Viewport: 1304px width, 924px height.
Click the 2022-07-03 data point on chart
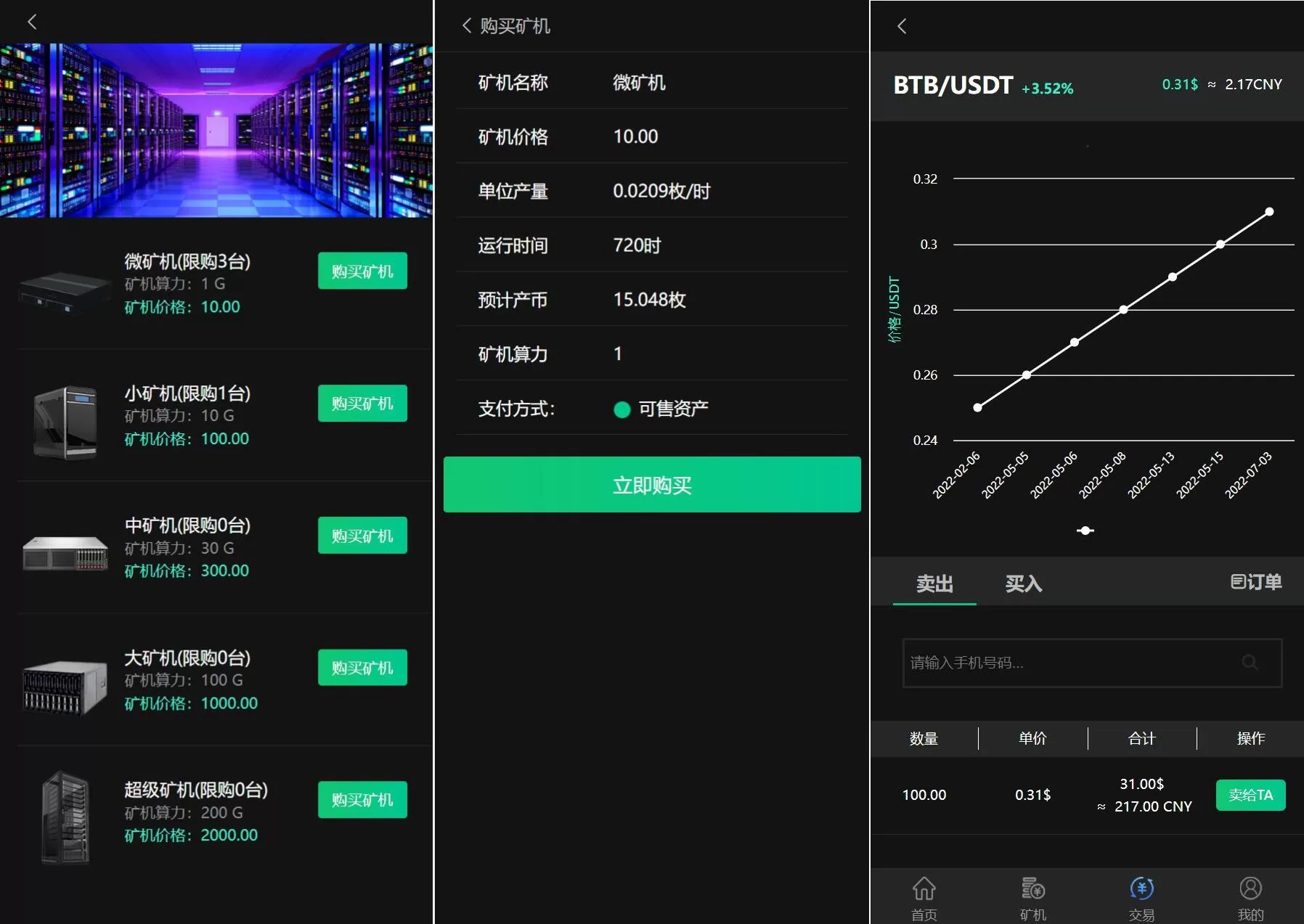pos(1269,212)
